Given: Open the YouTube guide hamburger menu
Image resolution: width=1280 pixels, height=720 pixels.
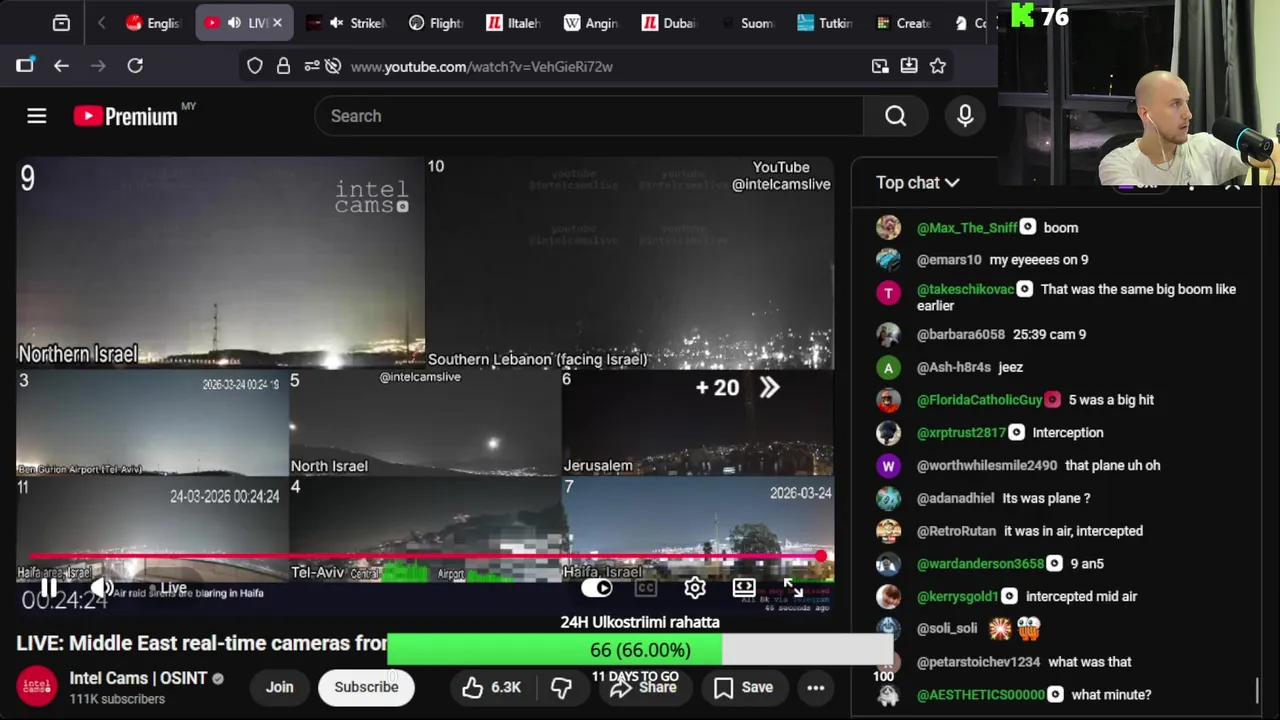Looking at the screenshot, I should coord(37,116).
